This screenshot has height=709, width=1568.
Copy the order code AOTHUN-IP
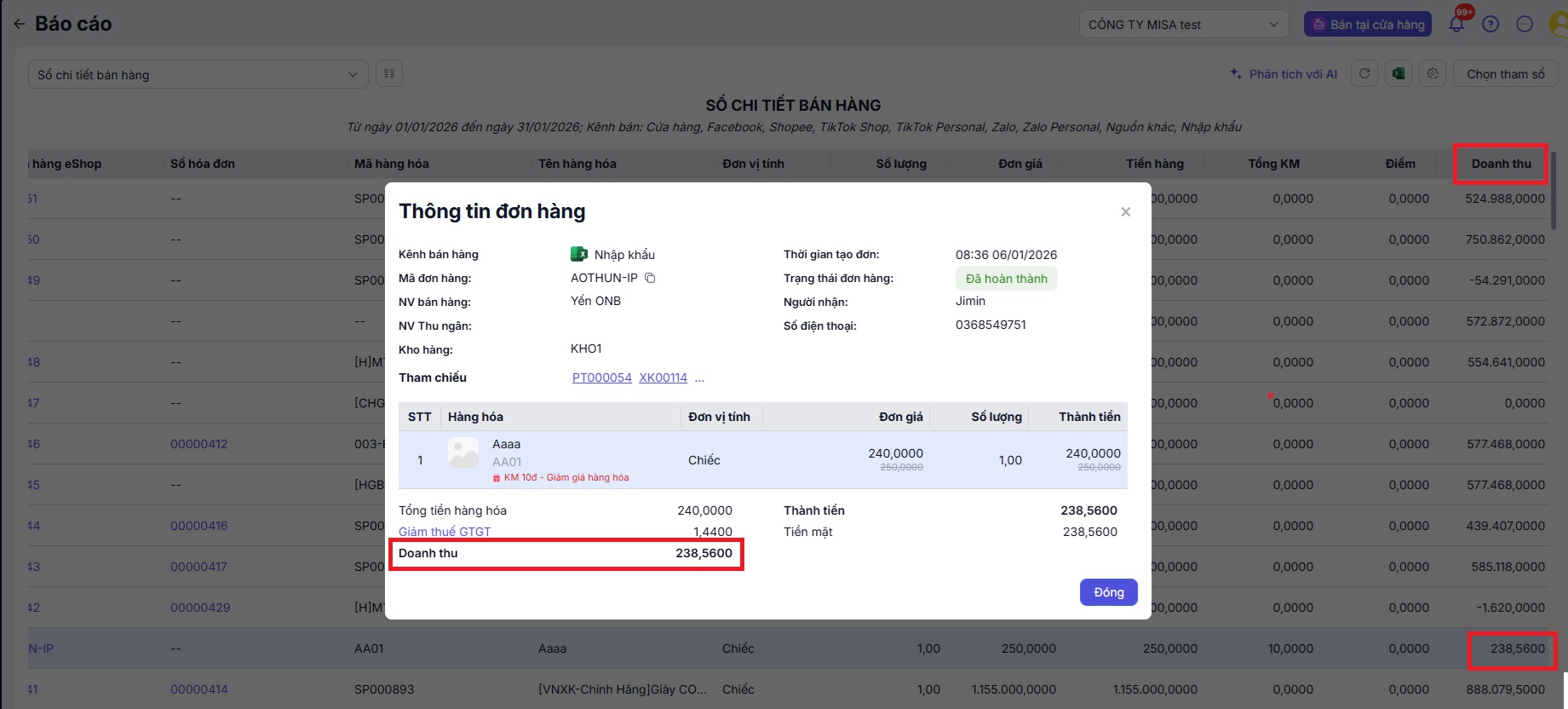point(650,278)
